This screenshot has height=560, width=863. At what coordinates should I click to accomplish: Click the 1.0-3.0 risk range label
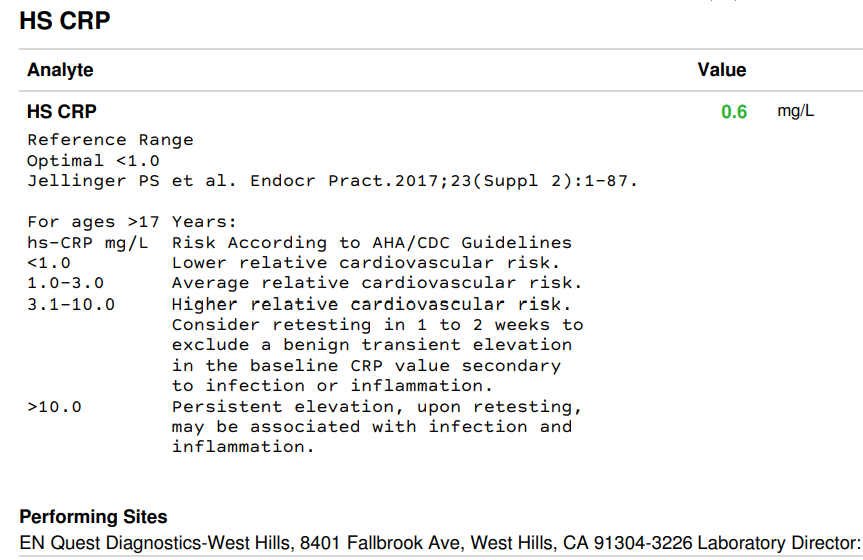(65, 283)
